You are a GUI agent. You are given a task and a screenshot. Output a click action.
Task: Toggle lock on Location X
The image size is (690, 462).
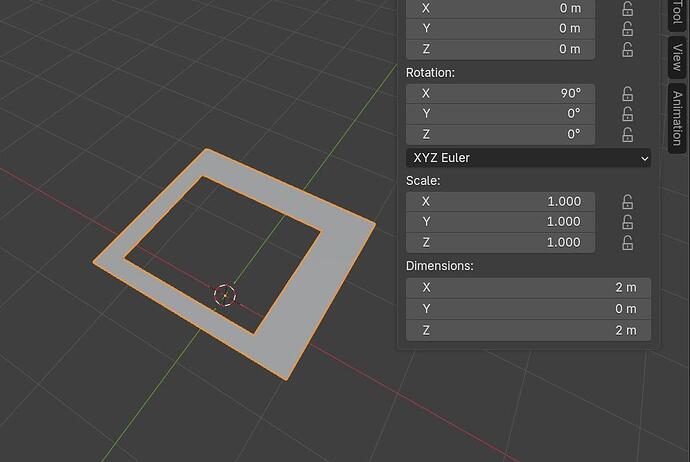pyautogui.click(x=628, y=8)
